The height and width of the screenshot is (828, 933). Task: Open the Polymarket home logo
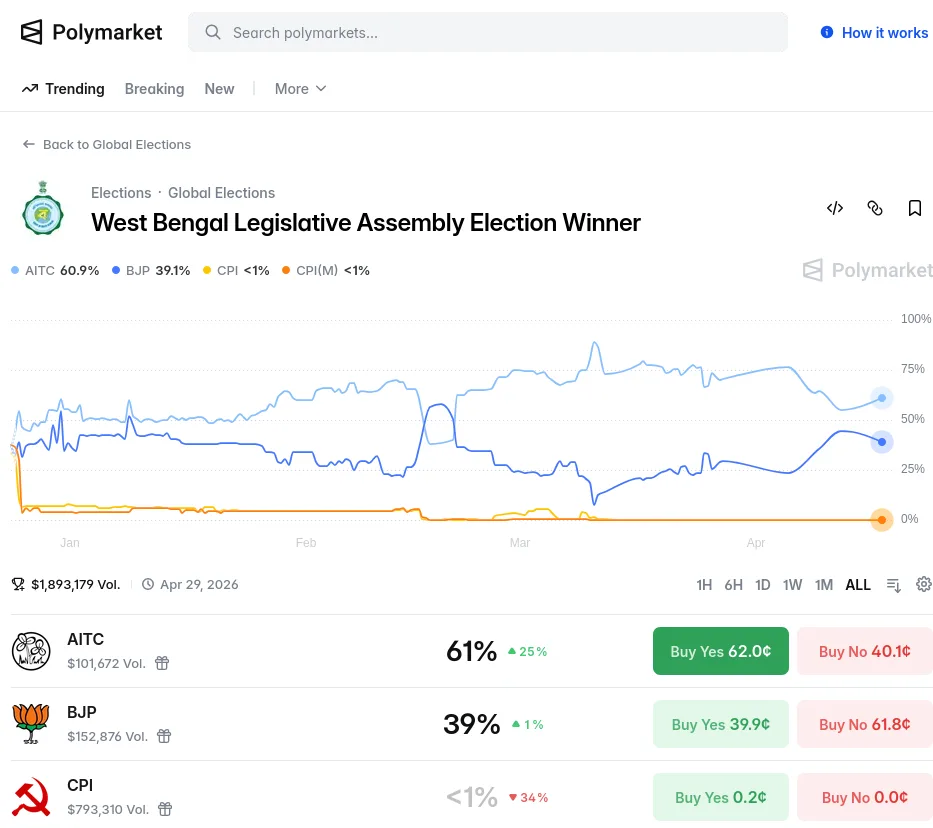92,32
